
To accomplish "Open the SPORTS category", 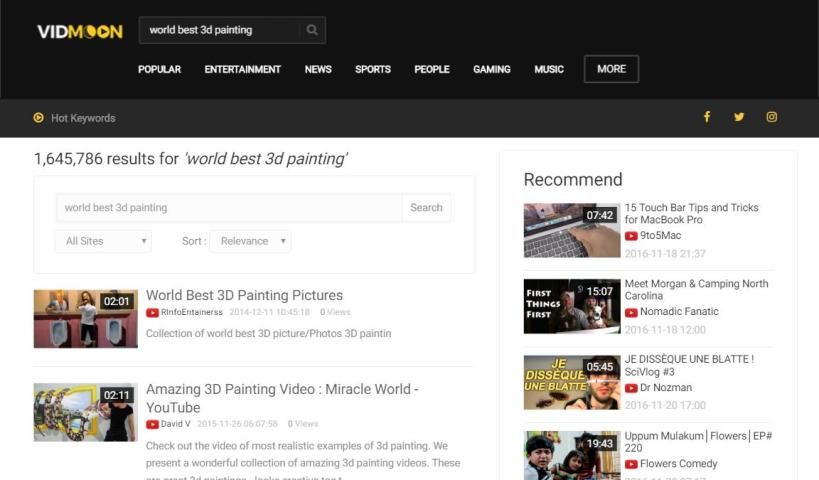I will point(372,70).
